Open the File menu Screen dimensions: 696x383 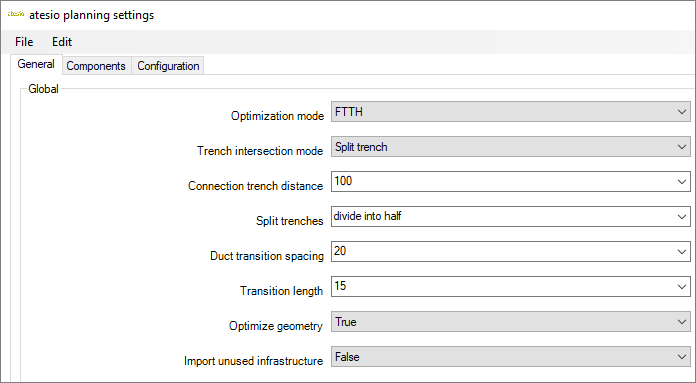pos(24,42)
